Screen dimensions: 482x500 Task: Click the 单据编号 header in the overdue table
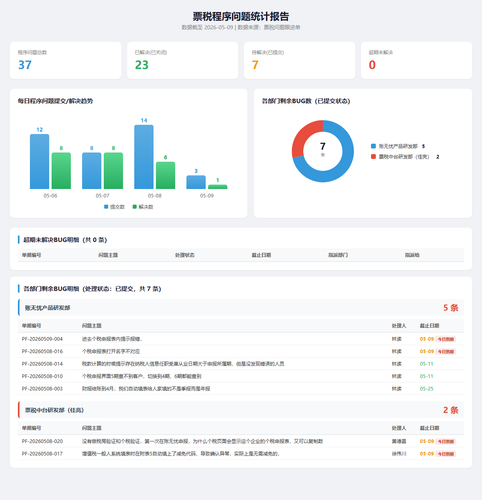tap(32, 255)
